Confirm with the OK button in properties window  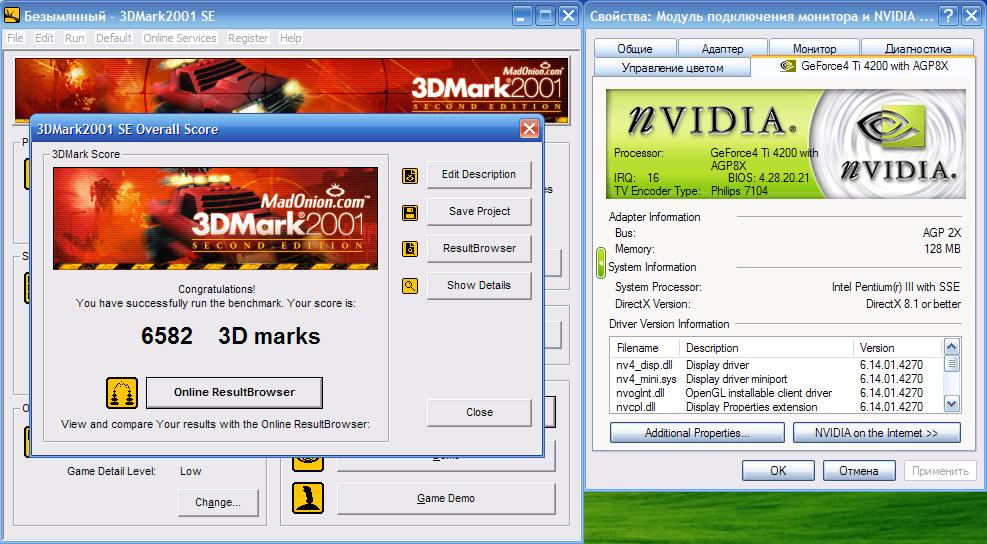pyautogui.click(x=778, y=470)
